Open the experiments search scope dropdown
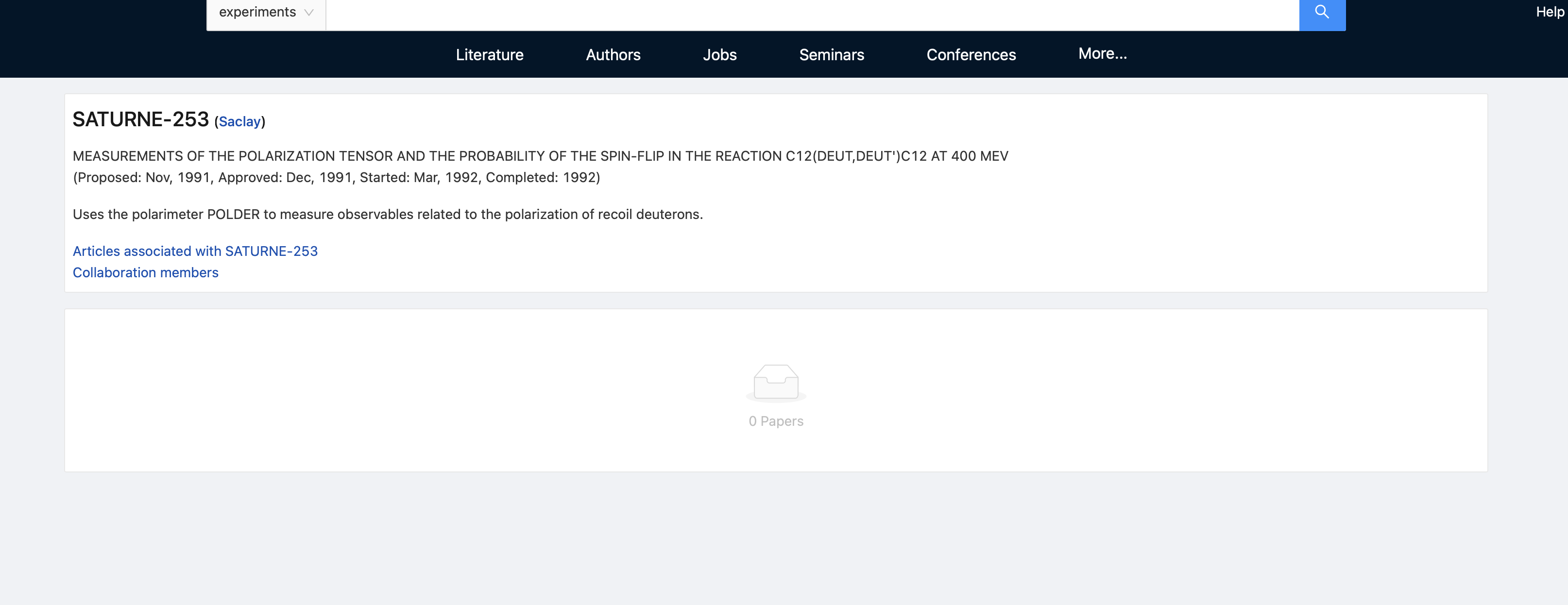Viewport: 1568px width, 605px height. [265, 12]
